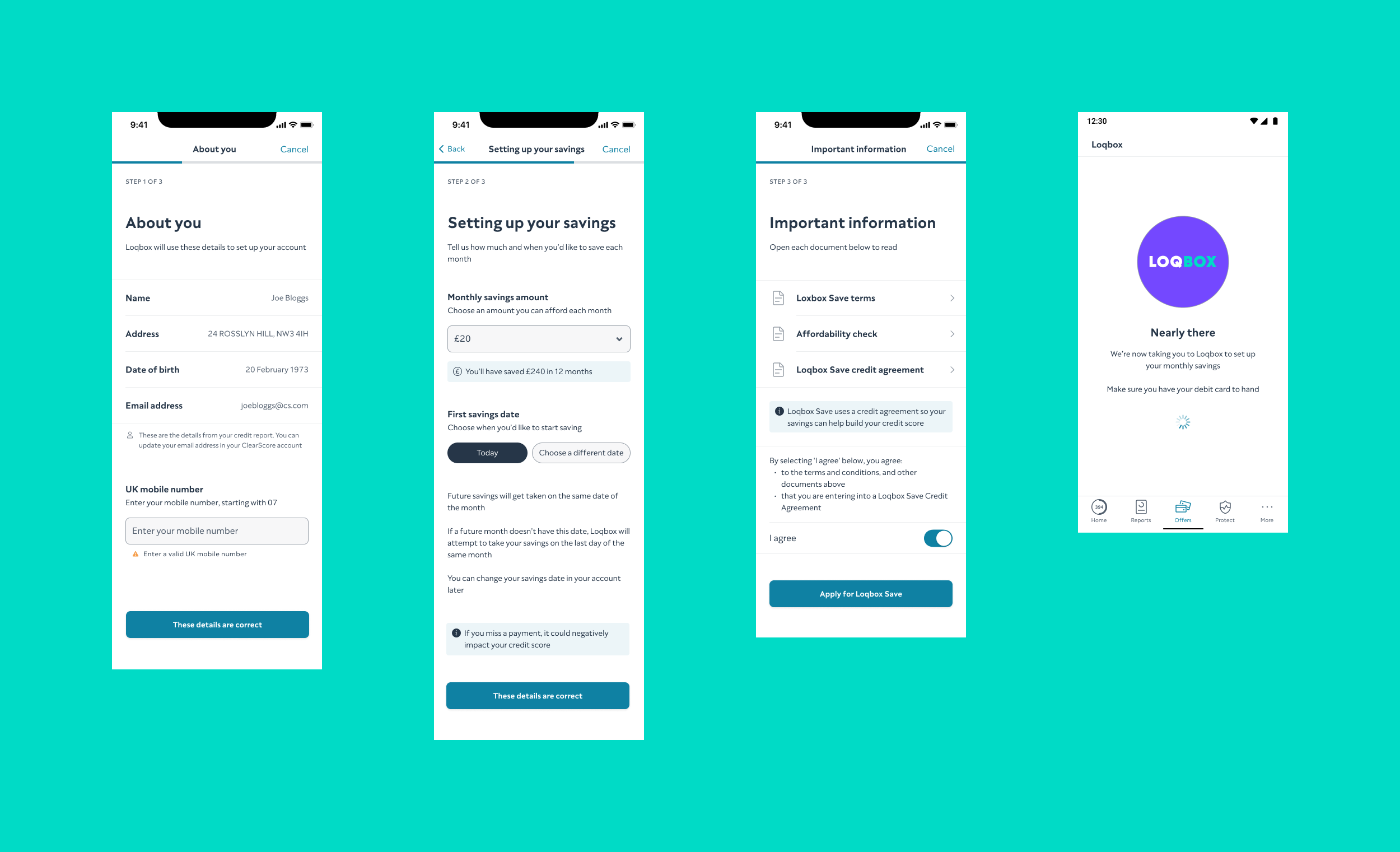
Task: Click the Loqbox Save credit agreement icon
Action: tap(778, 369)
